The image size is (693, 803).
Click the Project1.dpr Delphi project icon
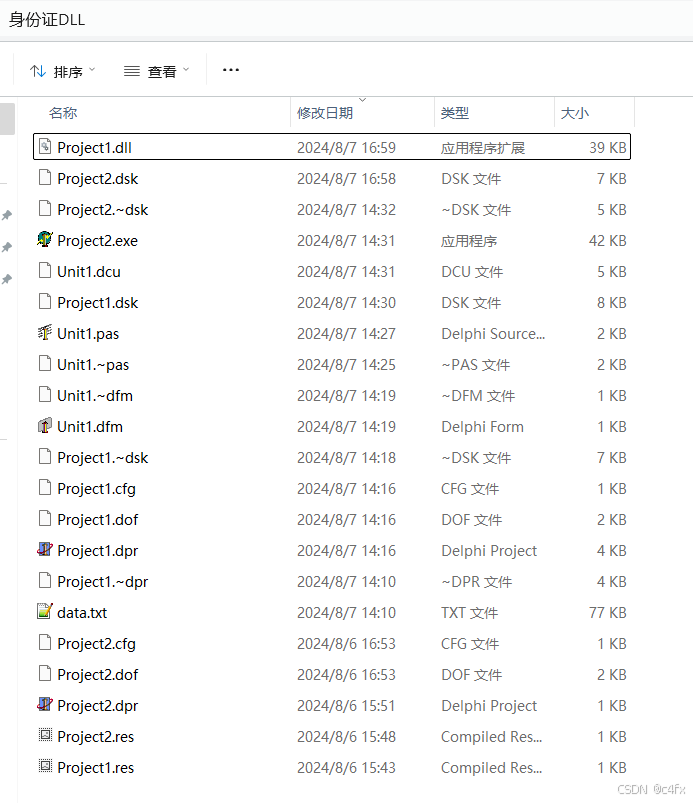(45, 550)
